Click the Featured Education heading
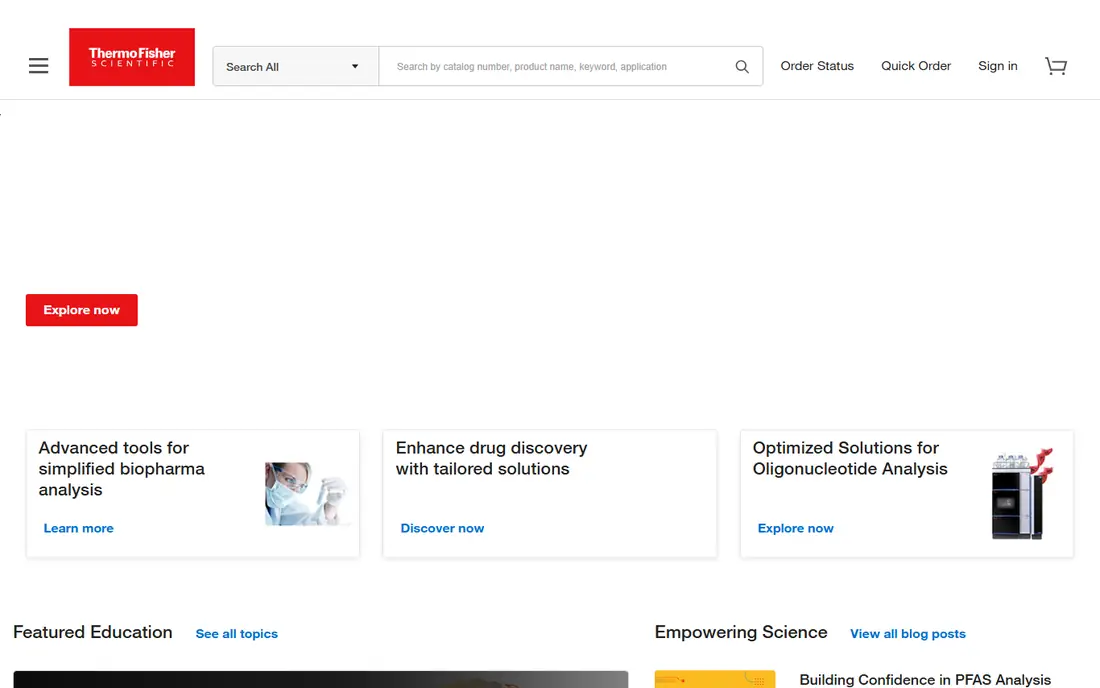Viewport: 1100px width, 688px height. [93, 632]
